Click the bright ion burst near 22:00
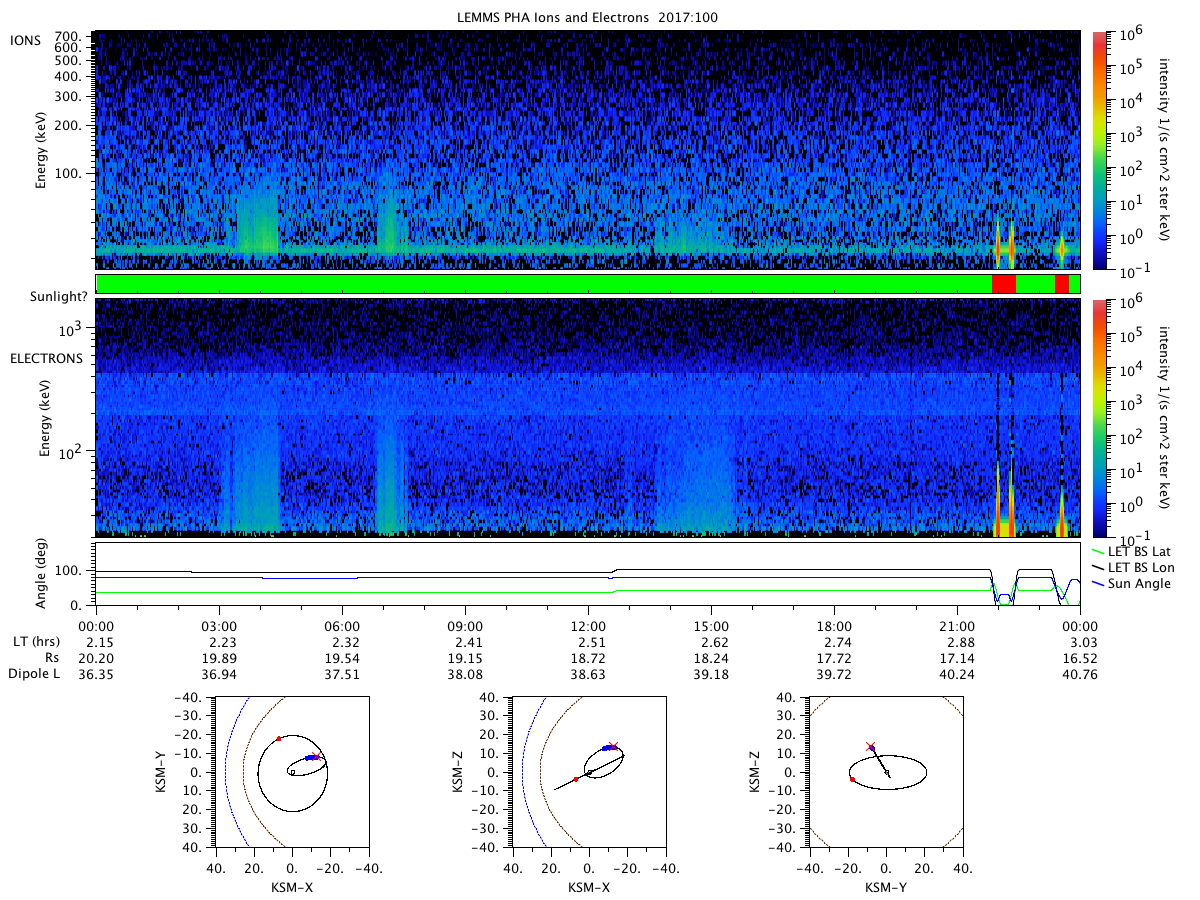1200x900 pixels. point(998,241)
